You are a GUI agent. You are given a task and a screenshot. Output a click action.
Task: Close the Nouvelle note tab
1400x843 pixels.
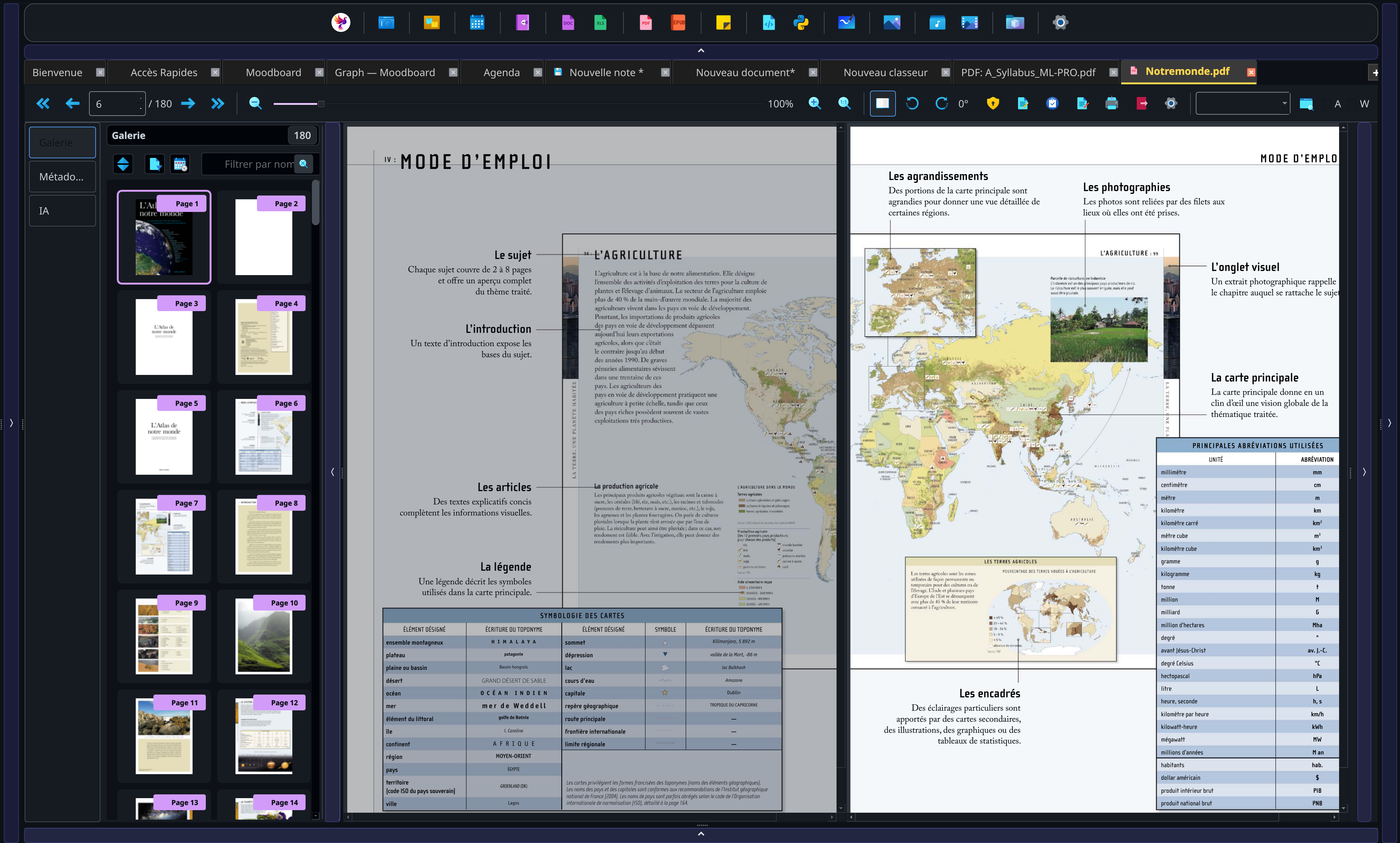(665, 72)
